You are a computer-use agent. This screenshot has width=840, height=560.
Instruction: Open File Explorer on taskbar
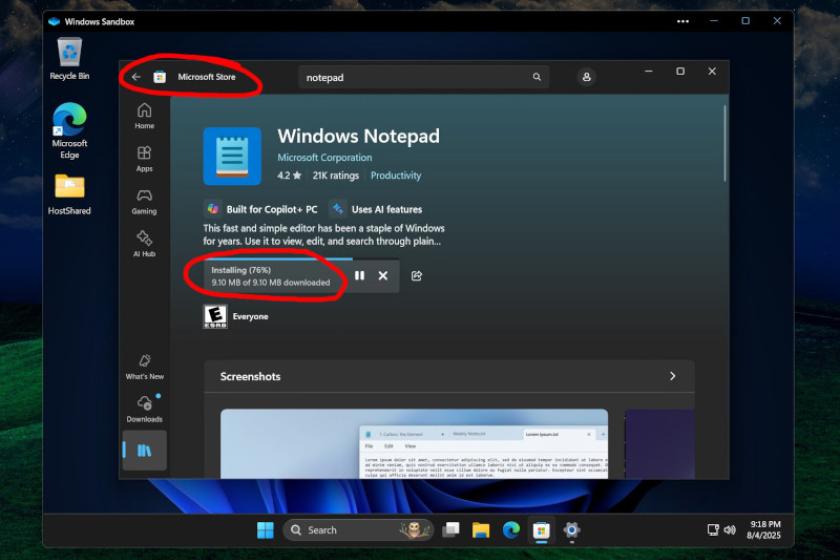[481, 530]
